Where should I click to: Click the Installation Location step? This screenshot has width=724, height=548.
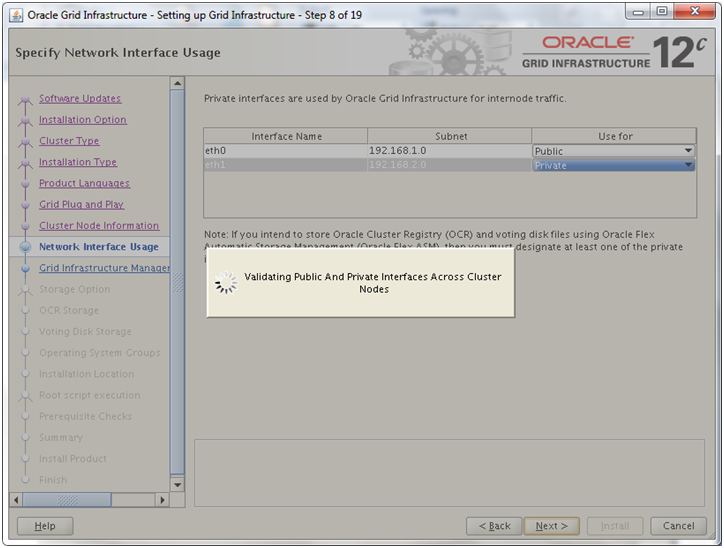point(86,374)
